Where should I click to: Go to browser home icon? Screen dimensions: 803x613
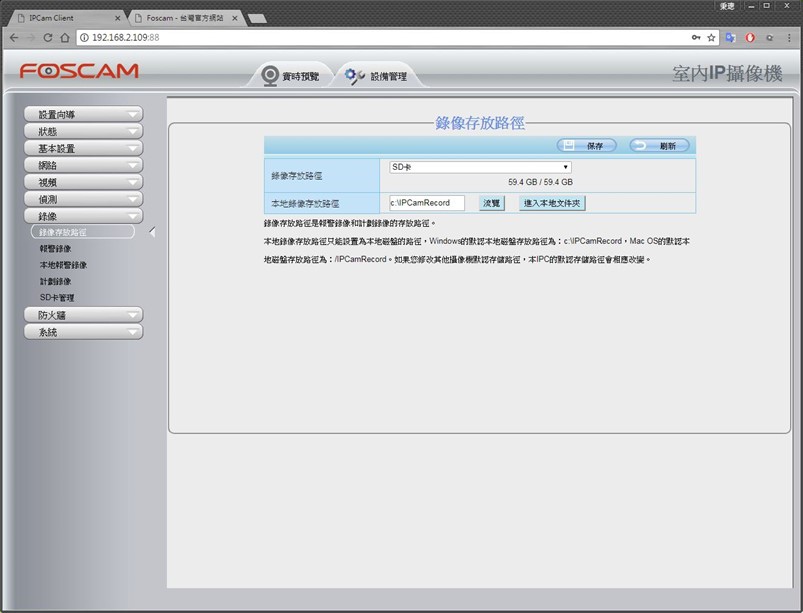[65, 37]
